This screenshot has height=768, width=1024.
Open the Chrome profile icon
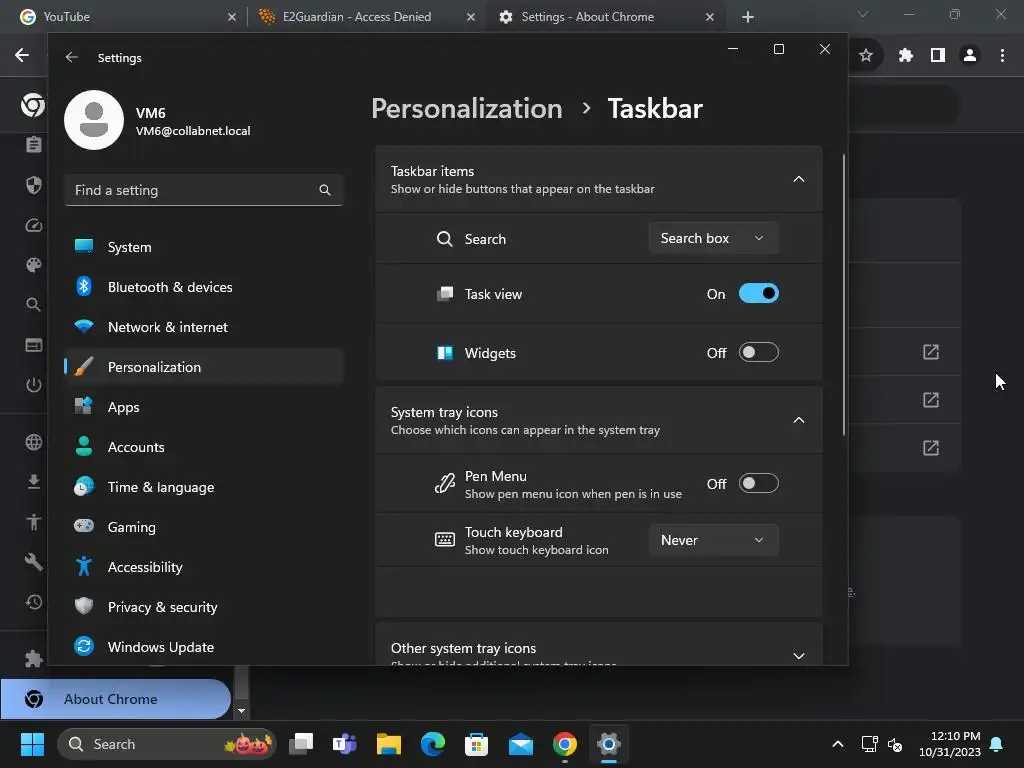tap(970, 56)
